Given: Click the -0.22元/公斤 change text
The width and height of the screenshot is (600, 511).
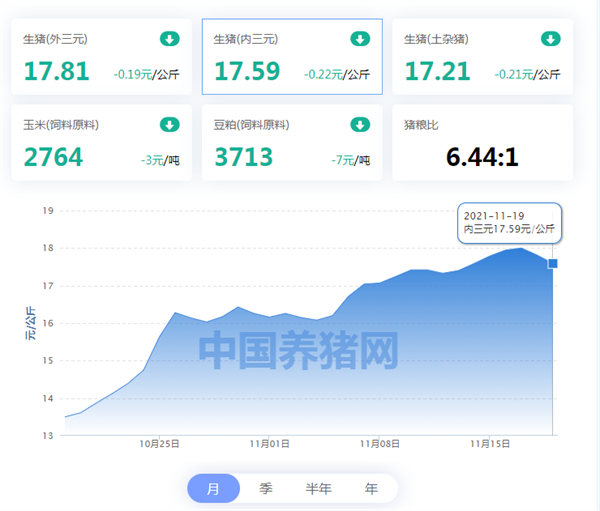Looking at the screenshot, I should point(337,74).
